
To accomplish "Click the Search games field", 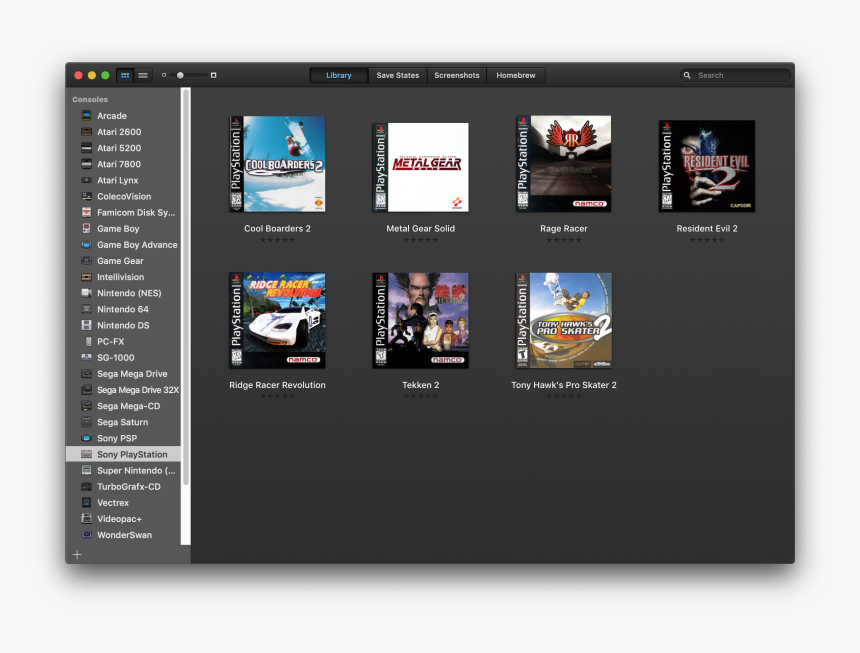I will tap(735, 76).
